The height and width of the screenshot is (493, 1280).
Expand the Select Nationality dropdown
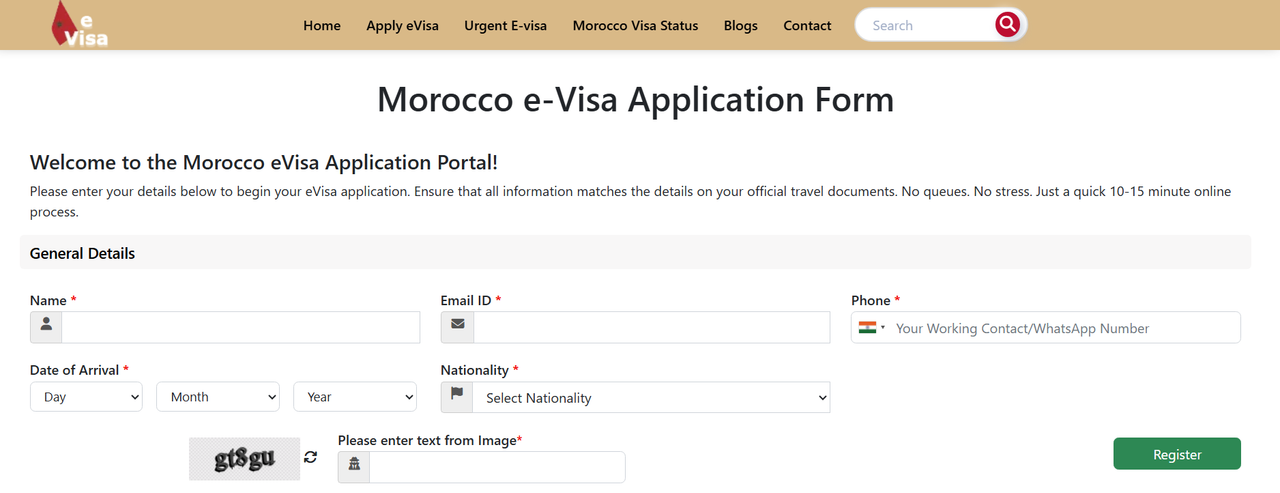tap(651, 398)
